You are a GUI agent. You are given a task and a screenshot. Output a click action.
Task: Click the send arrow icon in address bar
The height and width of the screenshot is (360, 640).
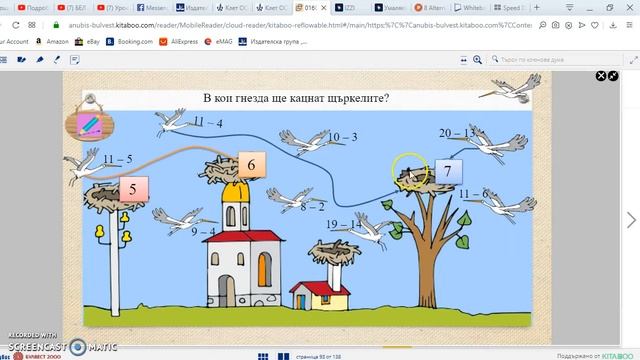click(582, 25)
